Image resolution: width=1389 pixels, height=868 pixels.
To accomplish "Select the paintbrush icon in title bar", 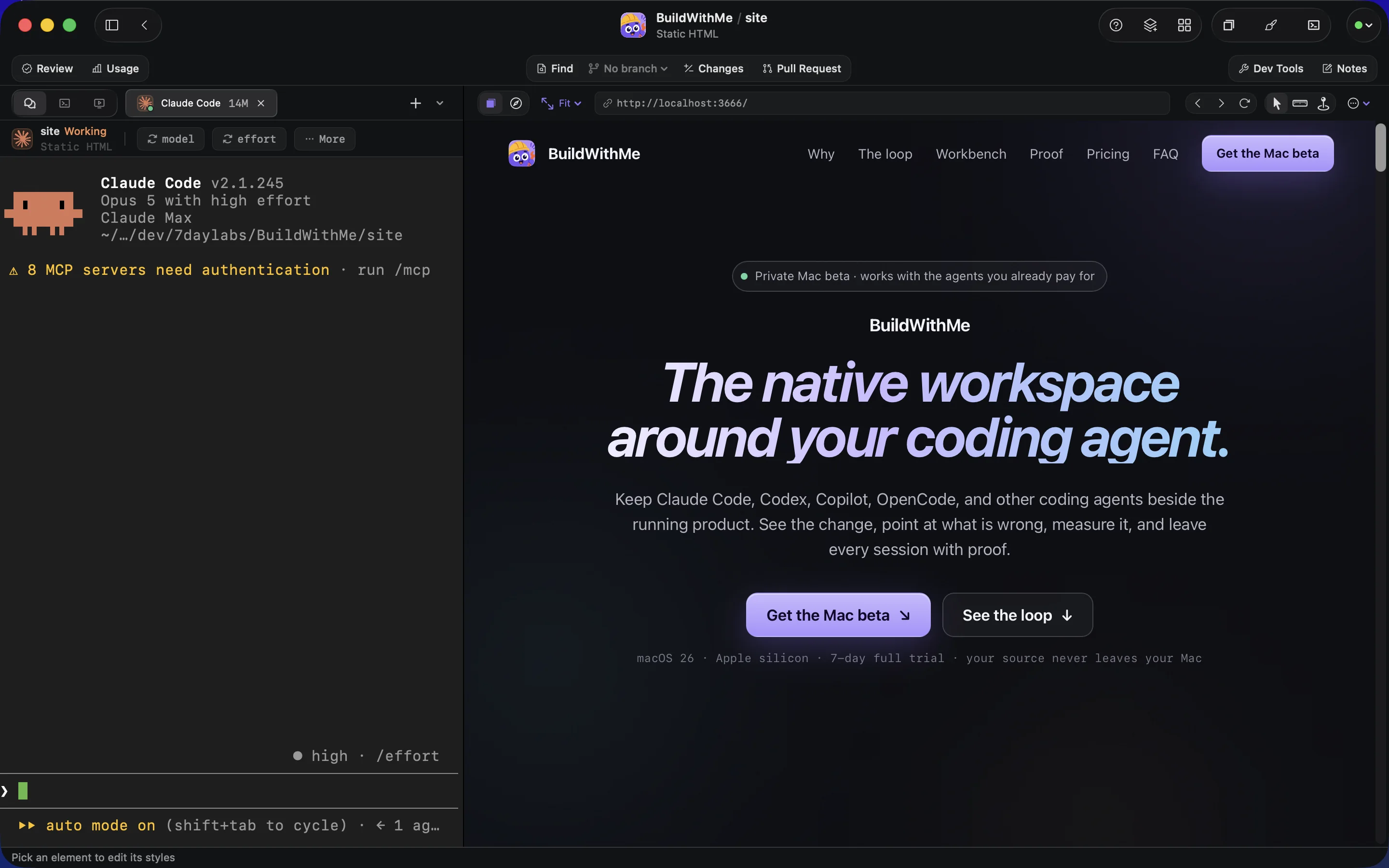I will (1271, 25).
